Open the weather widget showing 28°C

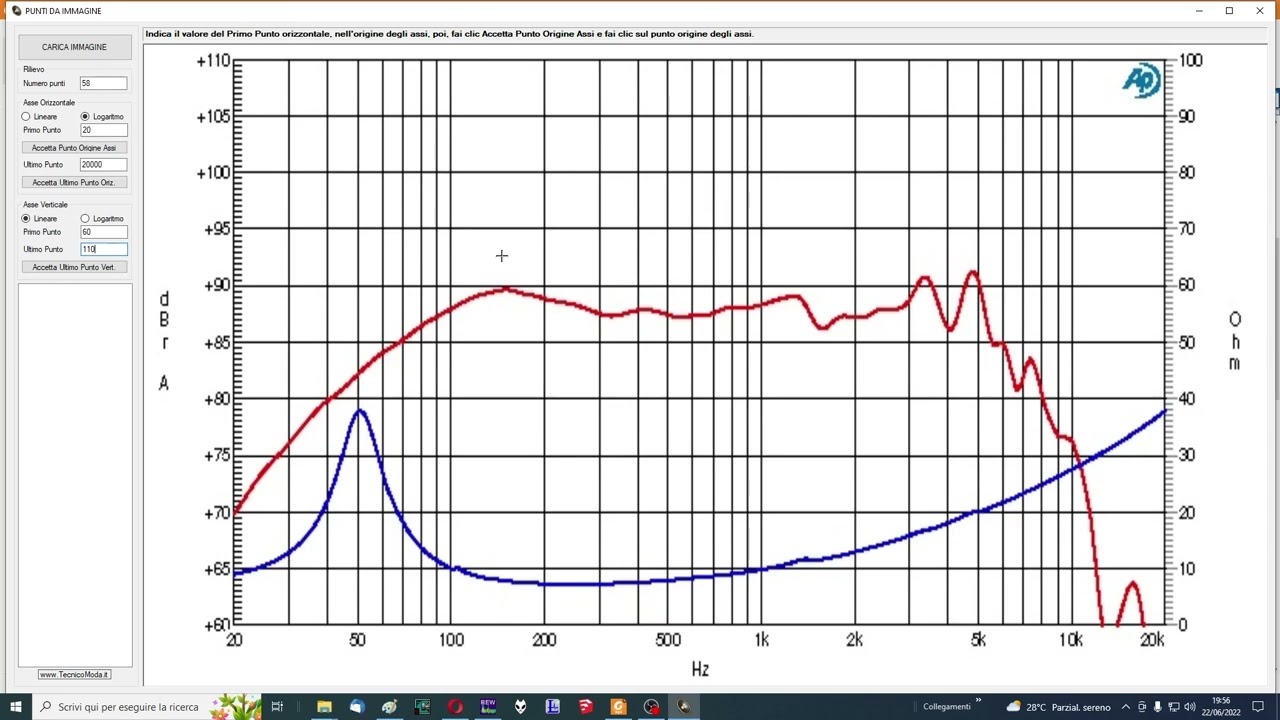pyautogui.click(x=1059, y=707)
